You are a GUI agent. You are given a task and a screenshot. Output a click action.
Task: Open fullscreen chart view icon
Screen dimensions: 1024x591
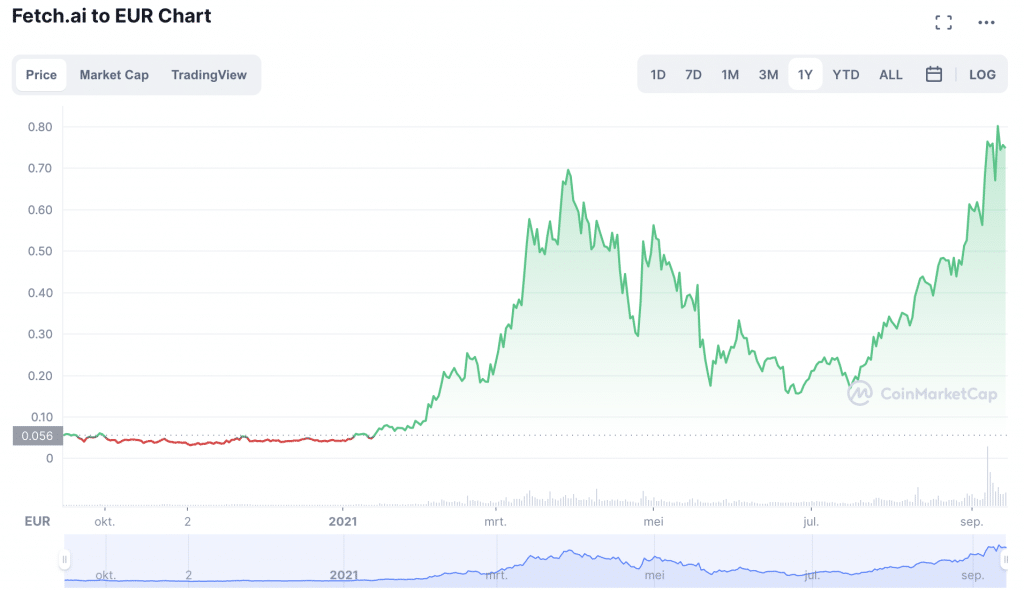click(x=943, y=23)
